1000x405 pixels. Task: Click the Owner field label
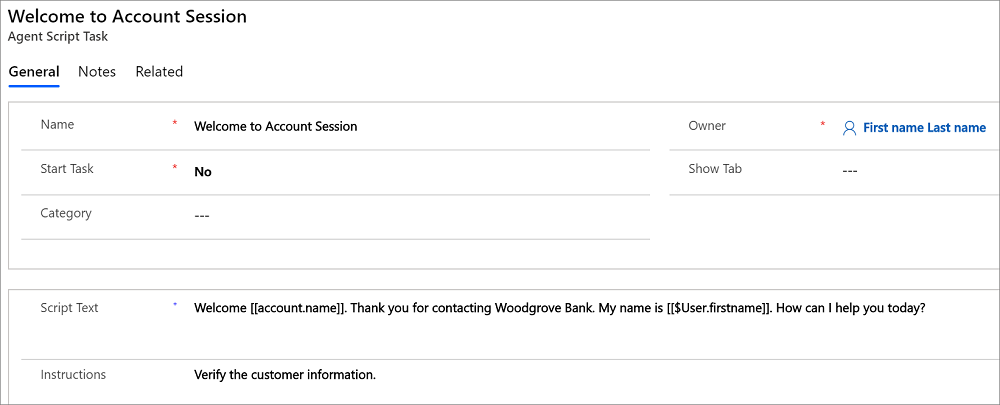707,126
